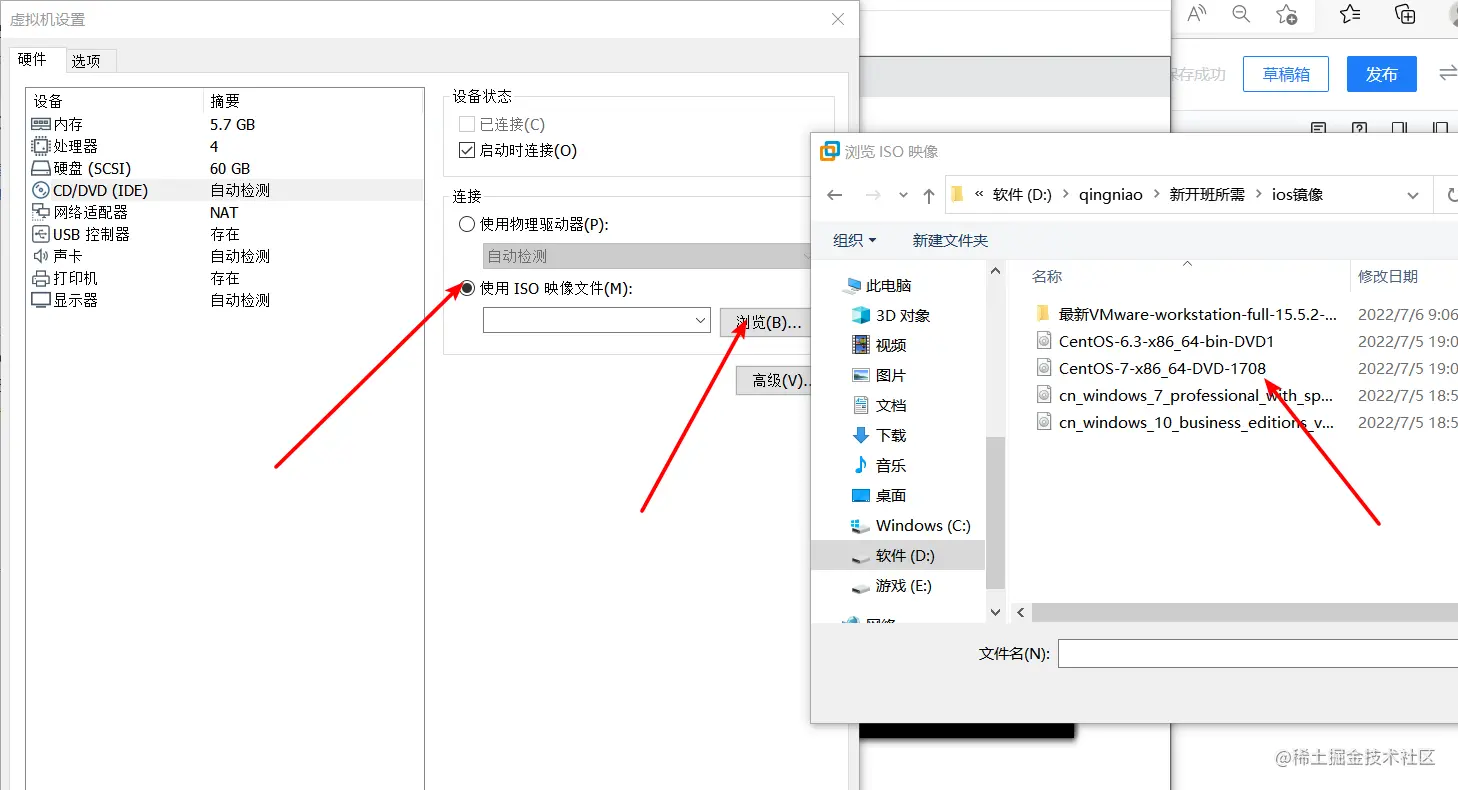
Task: Click the blue 发布 button
Action: 1382,74
